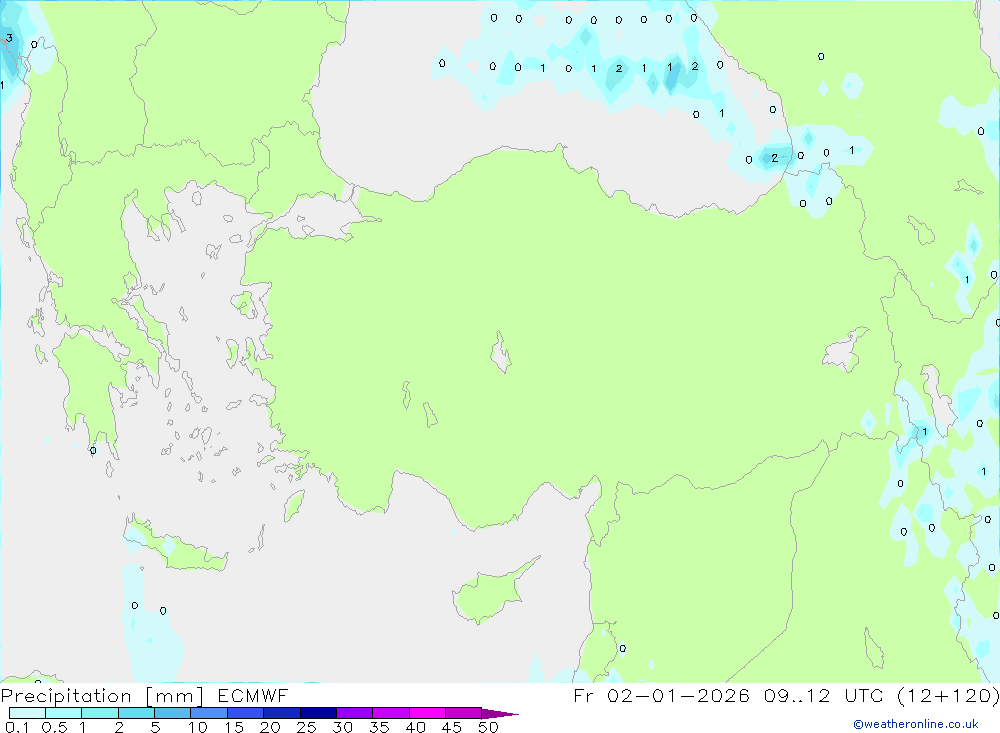The image size is (1000, 733).
Task: Click the date text 'Fr 02-01-2026'
Action: click(x=661, y=695)
